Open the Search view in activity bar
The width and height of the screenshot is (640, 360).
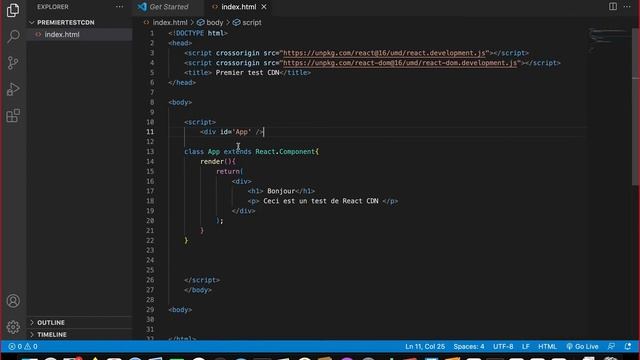[13, 37]
